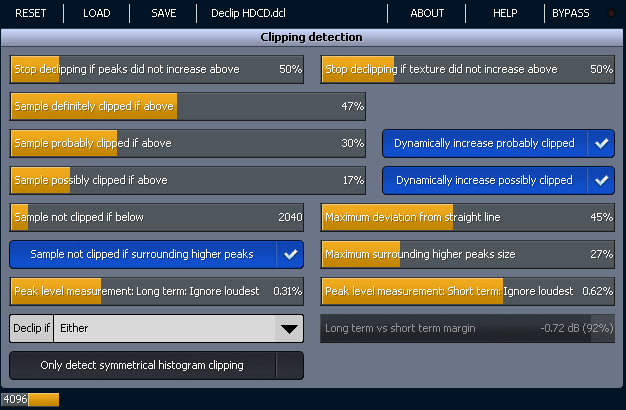Enable Only detect symmetrical histogram clipping
The image size is (626, 410).
point(156,365)
